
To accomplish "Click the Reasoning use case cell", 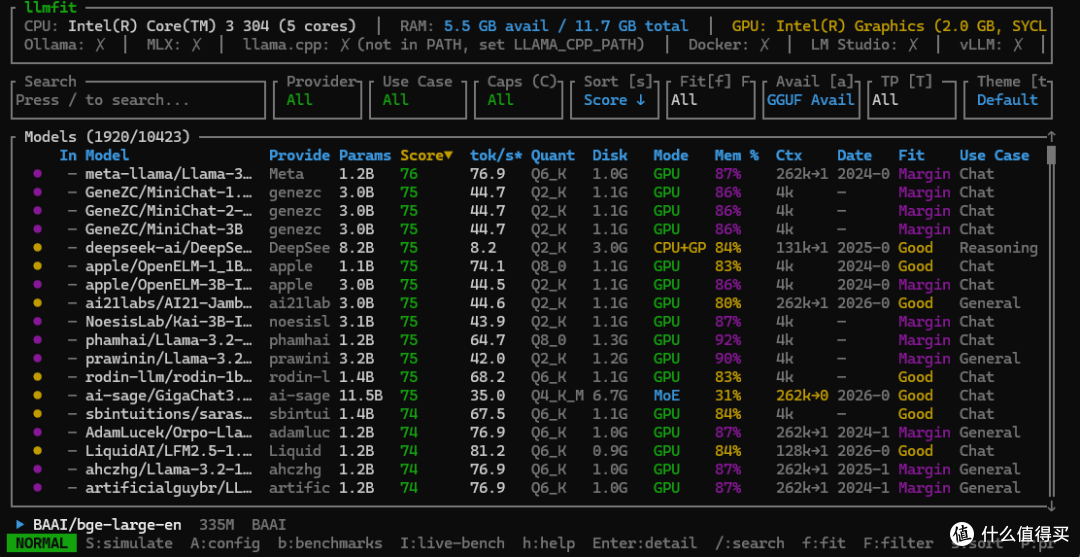I will [x=999, y=248].
